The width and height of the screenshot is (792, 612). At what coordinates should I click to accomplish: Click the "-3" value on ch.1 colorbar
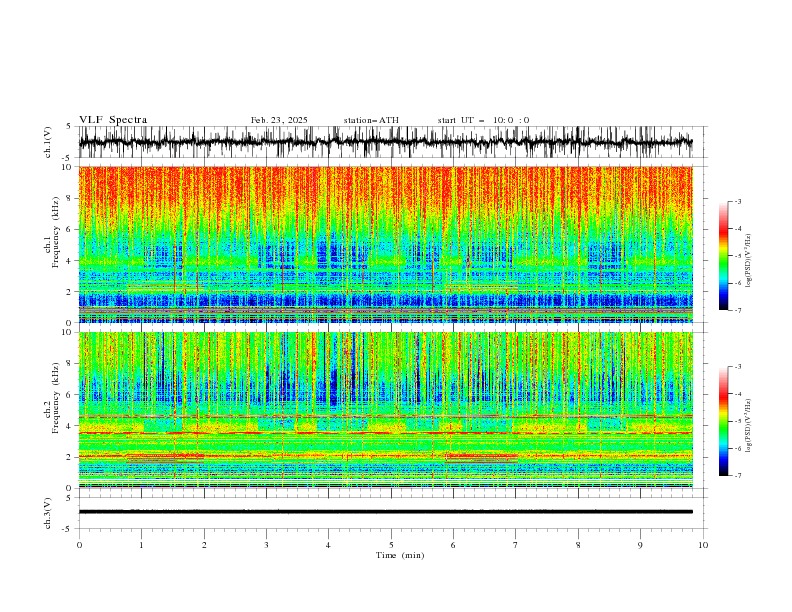pyautogui.click(x=737, y=201)
